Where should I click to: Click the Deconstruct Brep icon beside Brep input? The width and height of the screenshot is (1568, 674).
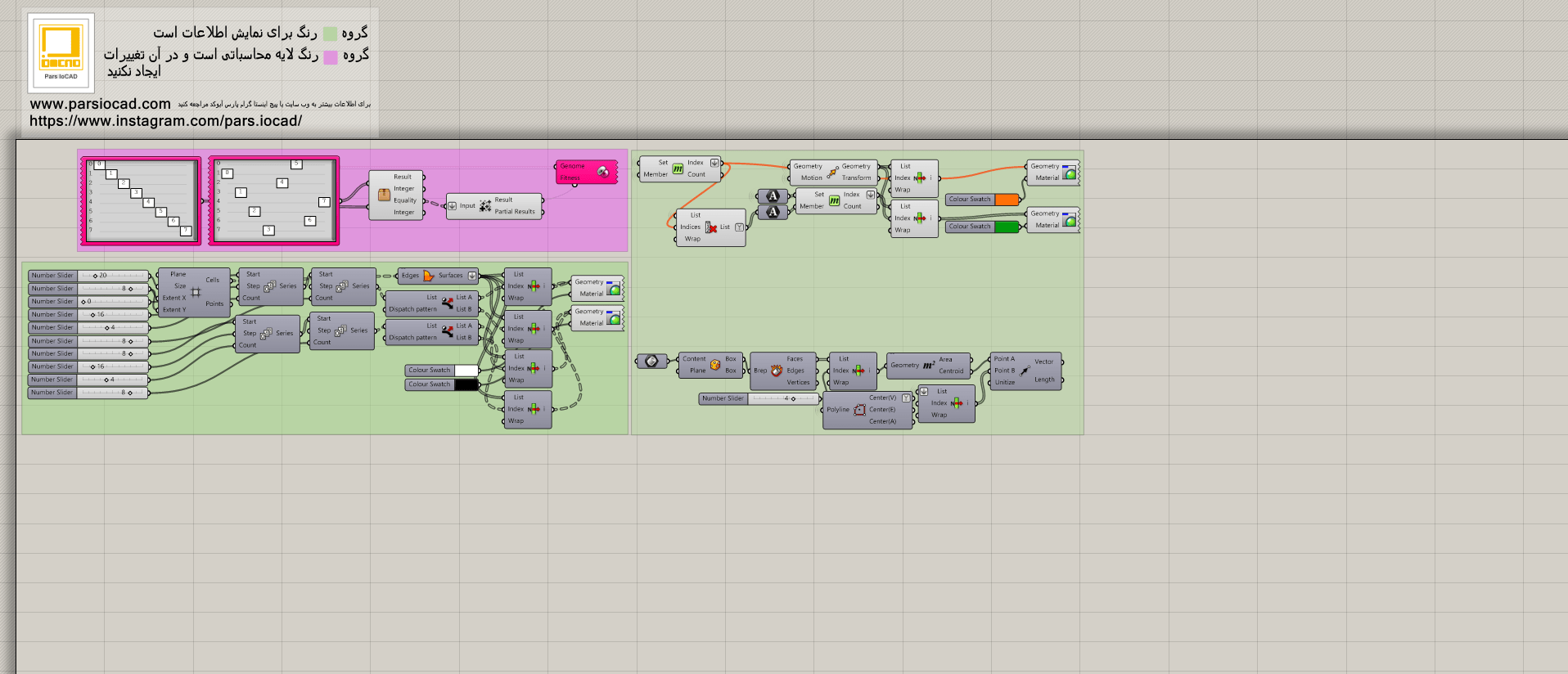777,371
